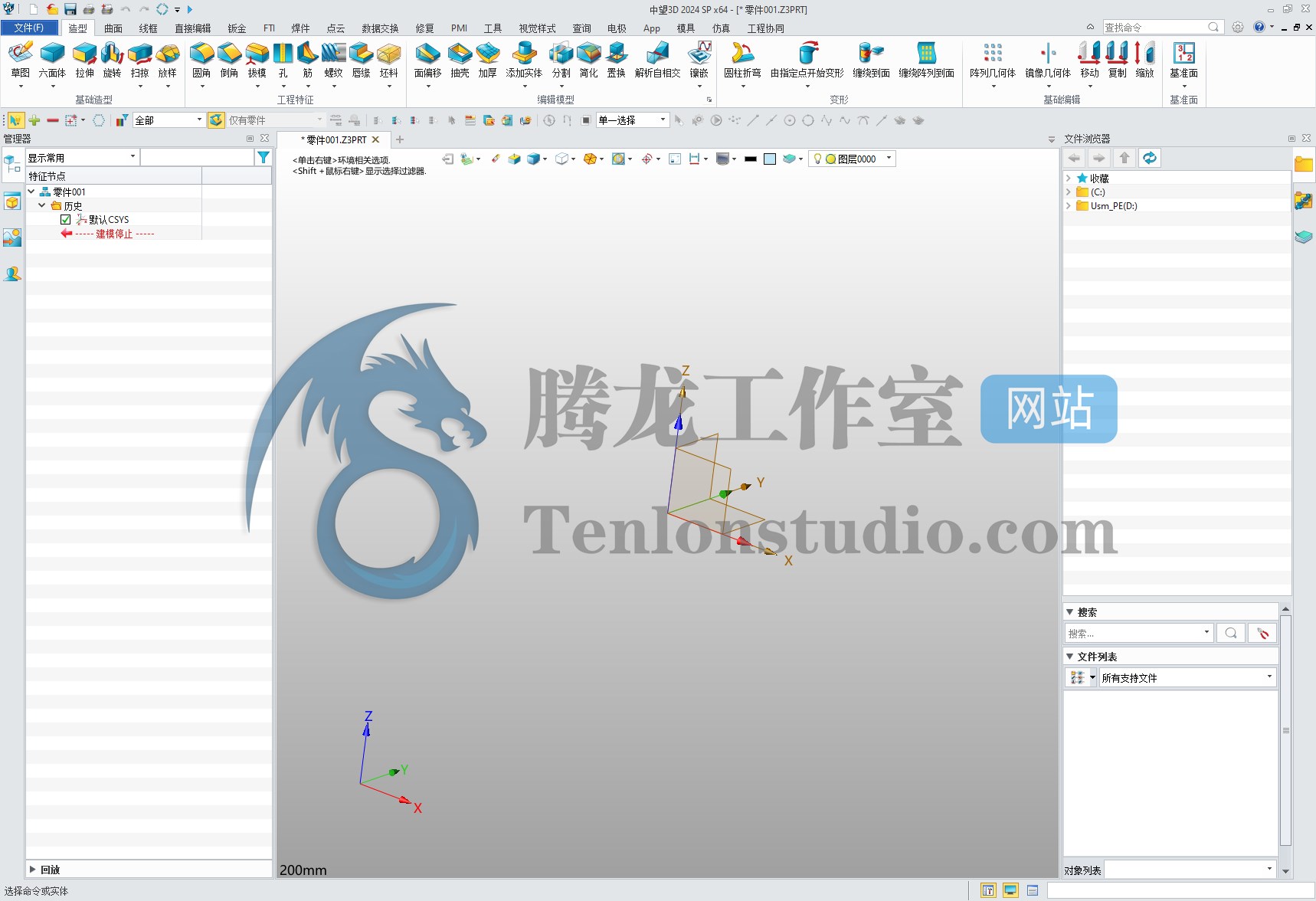
Task: Select the 零件001.Z3PRT document tab
Action: point(336,139)
